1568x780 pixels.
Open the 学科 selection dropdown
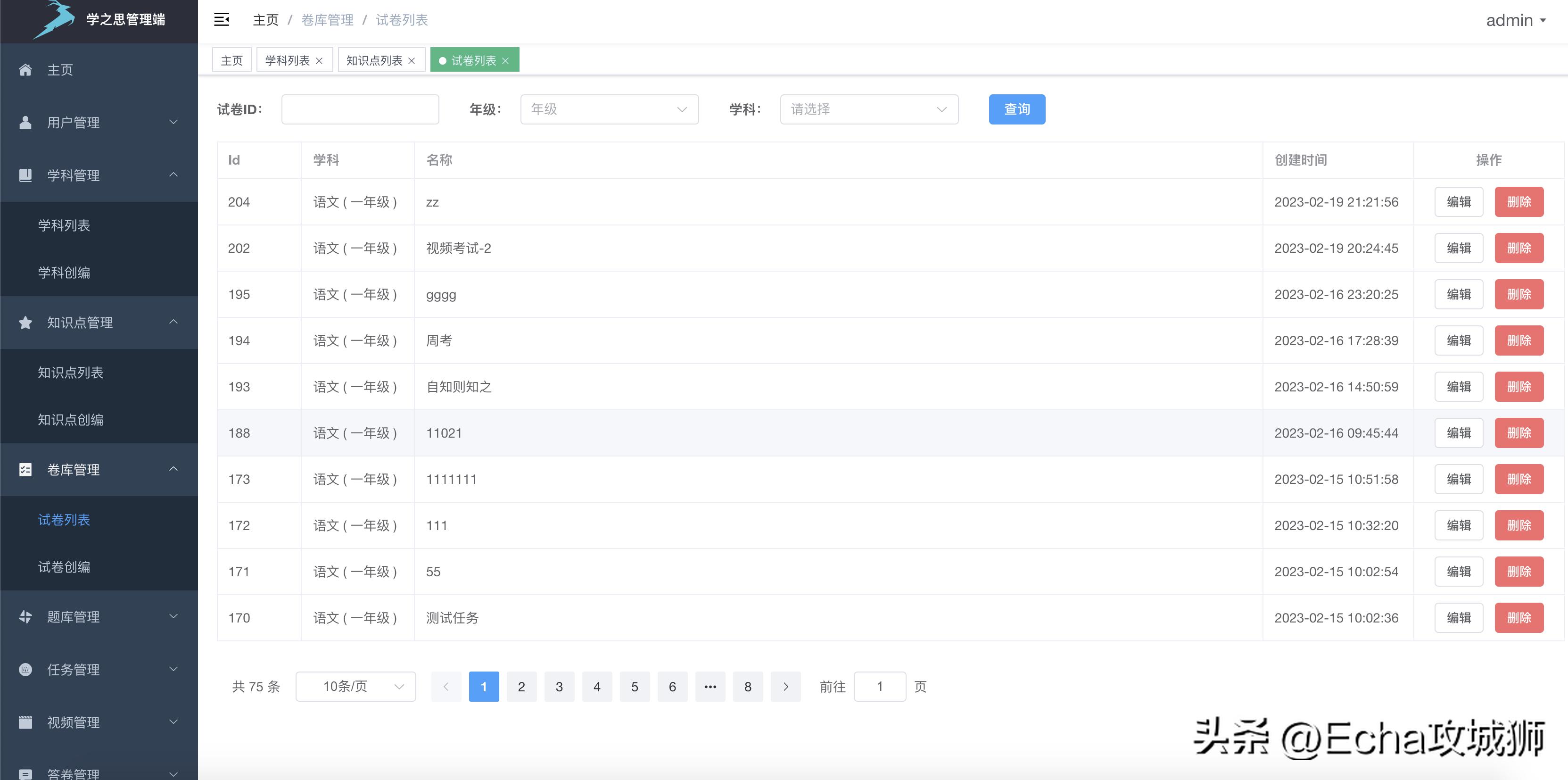(x=868, y=109)
